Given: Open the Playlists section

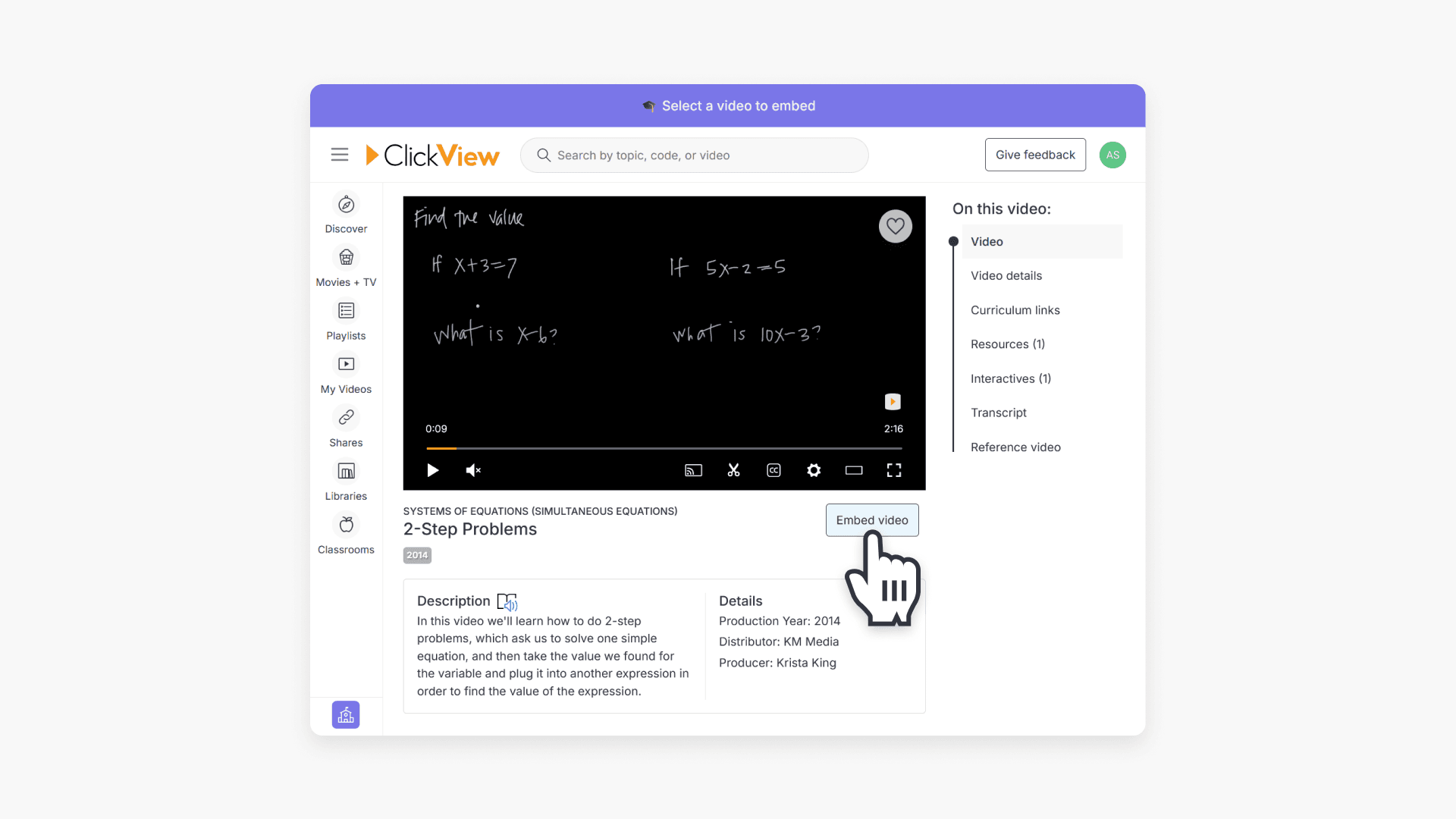Looking at the screenshot, I should (346, 321).
